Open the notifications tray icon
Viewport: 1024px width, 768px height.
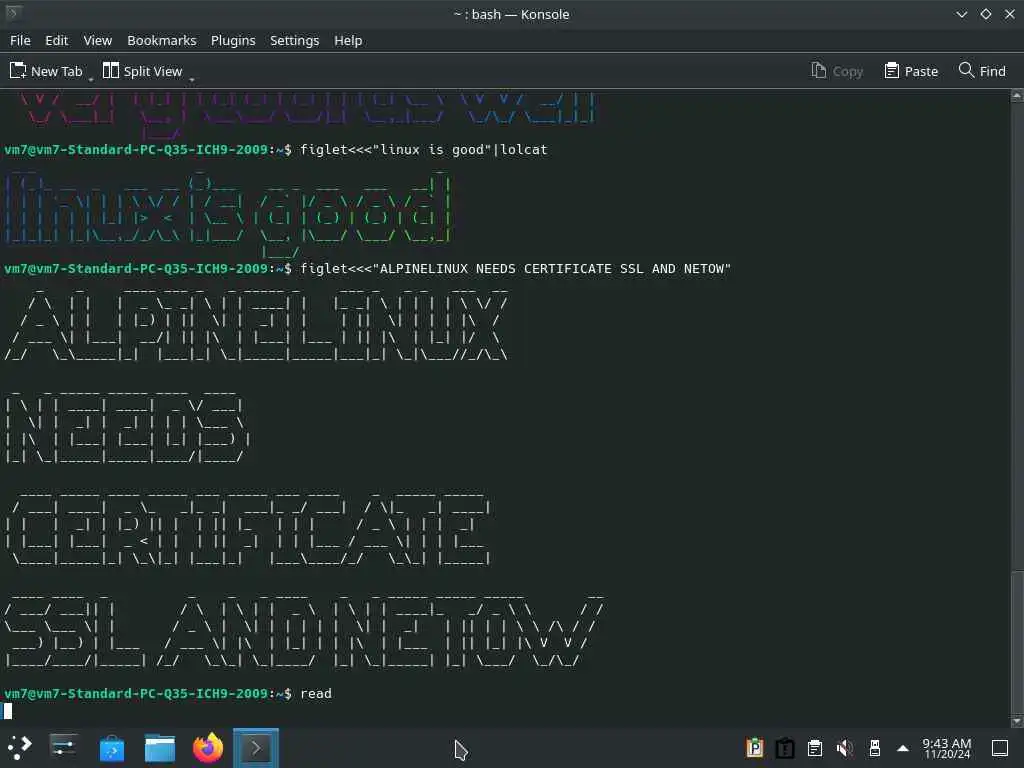point(785,748)
